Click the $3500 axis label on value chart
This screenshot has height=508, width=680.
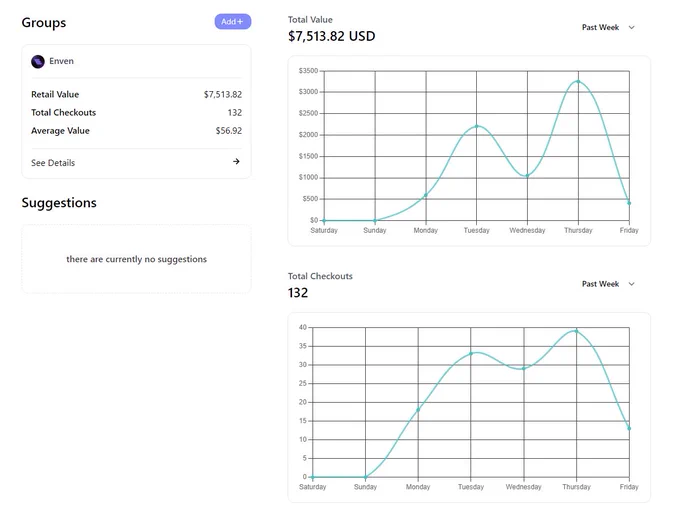308,71
